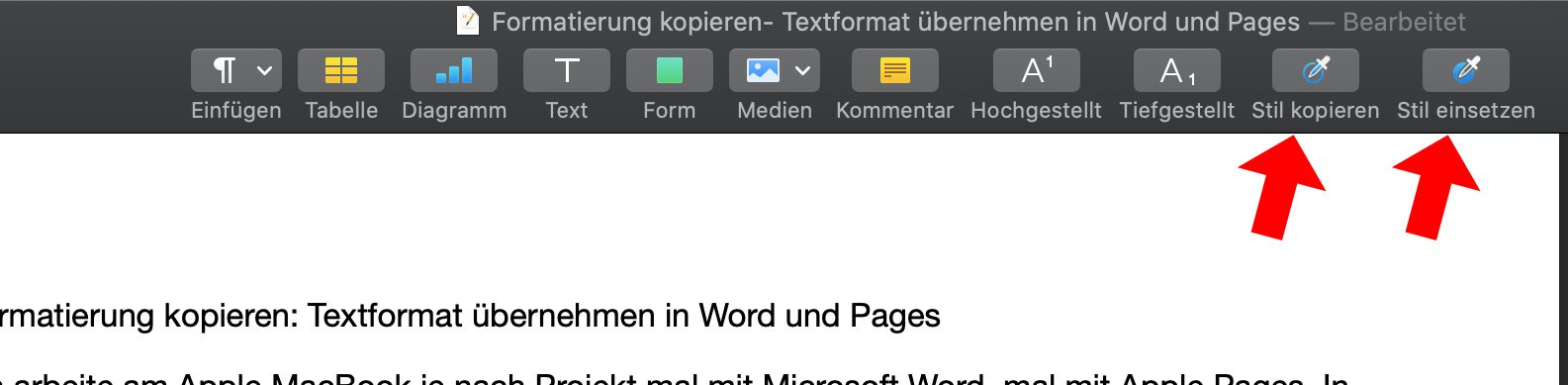Viewport: 1568px width, 385px height.
Task: Copy formatting with Stil kopieren icon
Action: pos(1316,70)
